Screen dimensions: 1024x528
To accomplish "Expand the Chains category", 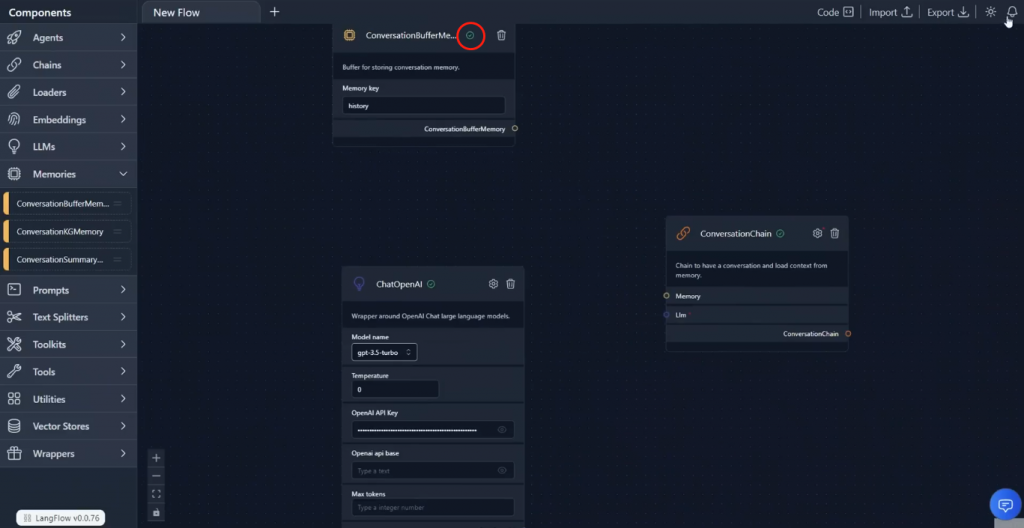I will 123,65.
